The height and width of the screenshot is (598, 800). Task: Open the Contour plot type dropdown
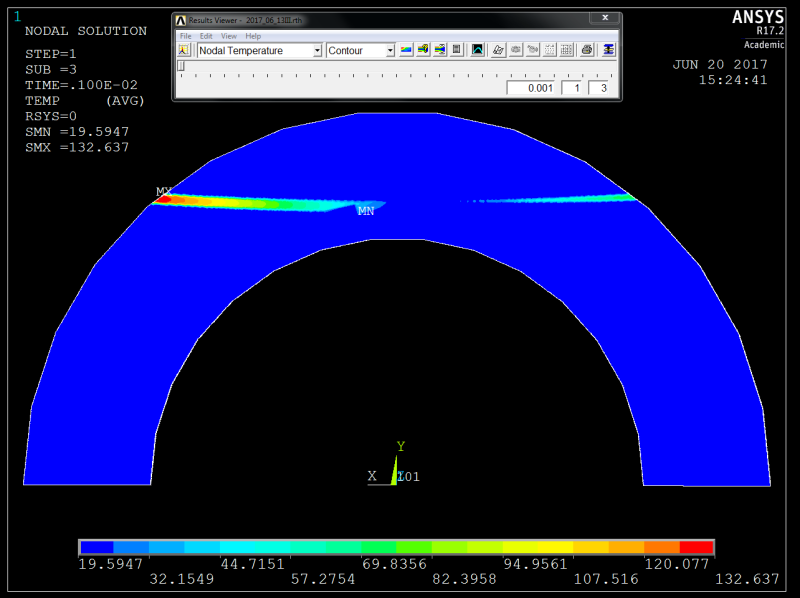(x=390, y=51)
